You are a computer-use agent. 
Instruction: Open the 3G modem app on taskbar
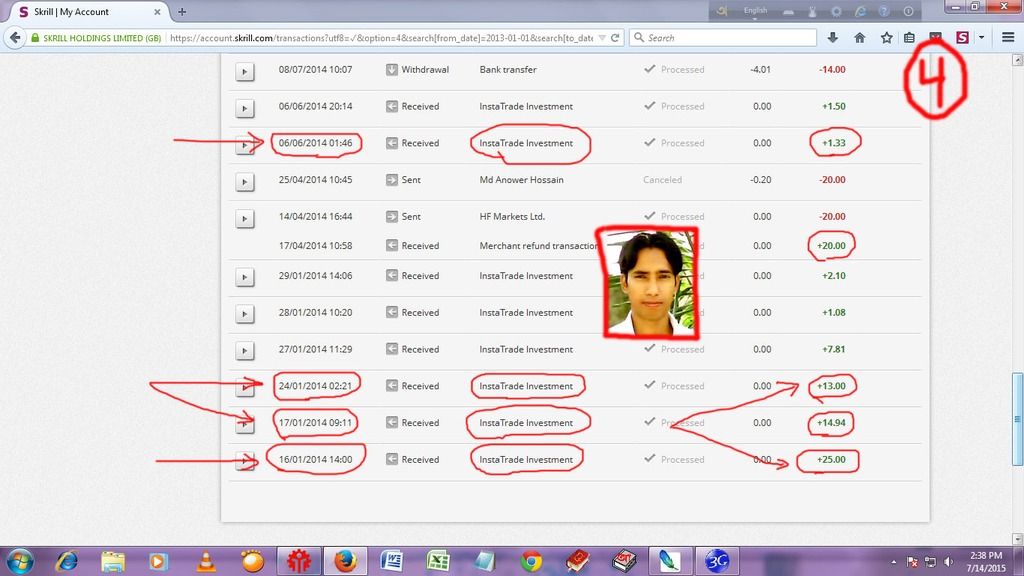coord(716,561)
